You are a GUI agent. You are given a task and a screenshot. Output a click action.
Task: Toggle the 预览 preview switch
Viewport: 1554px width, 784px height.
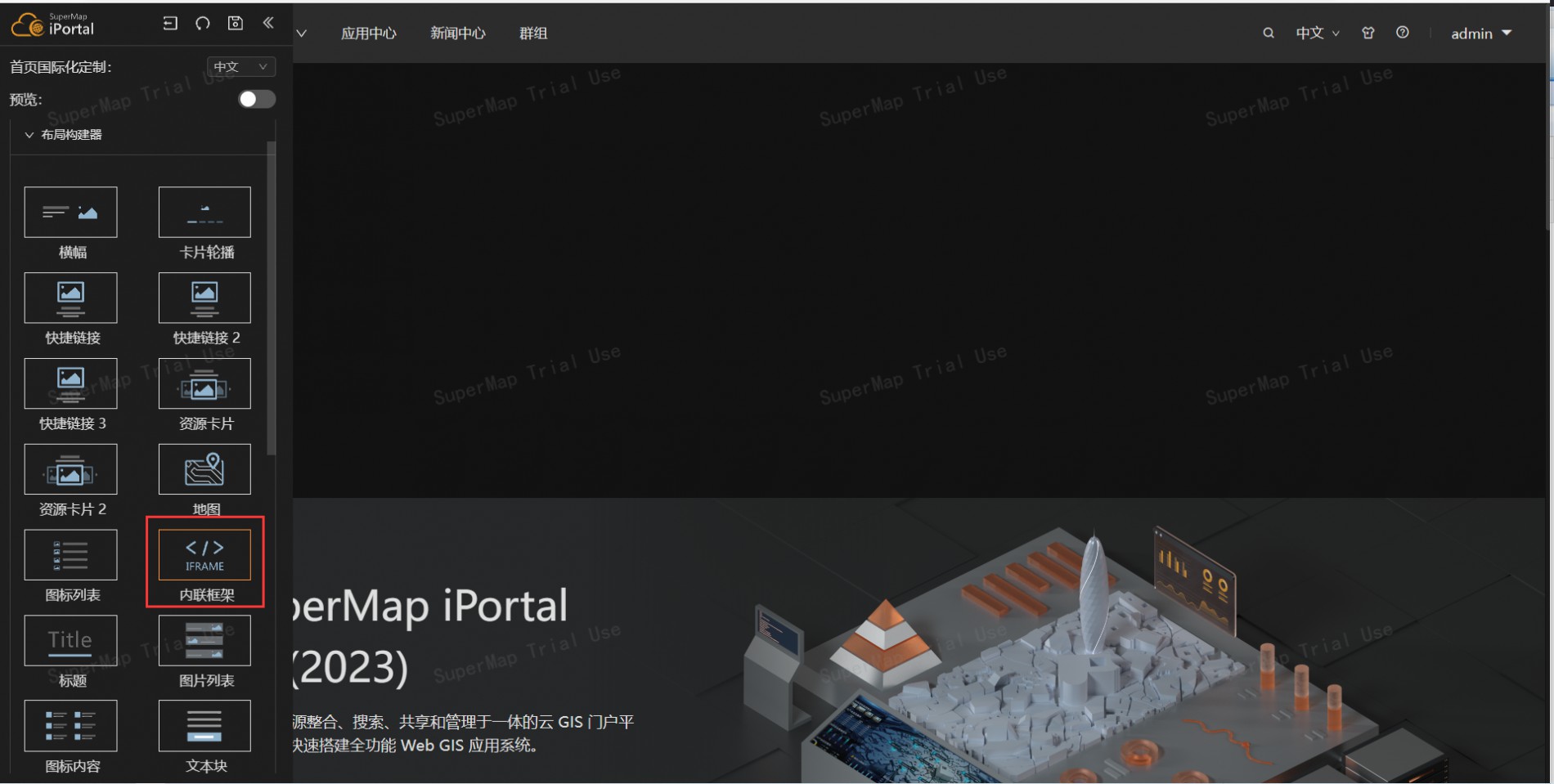(x=257, y=99)
